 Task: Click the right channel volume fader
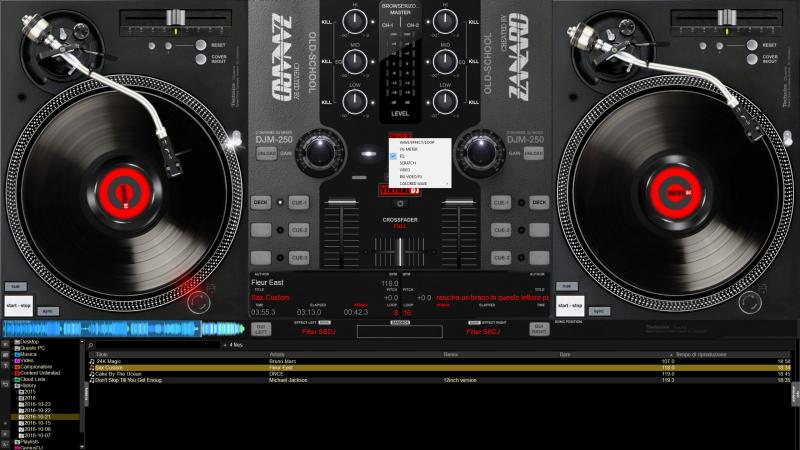pos(459,203)
